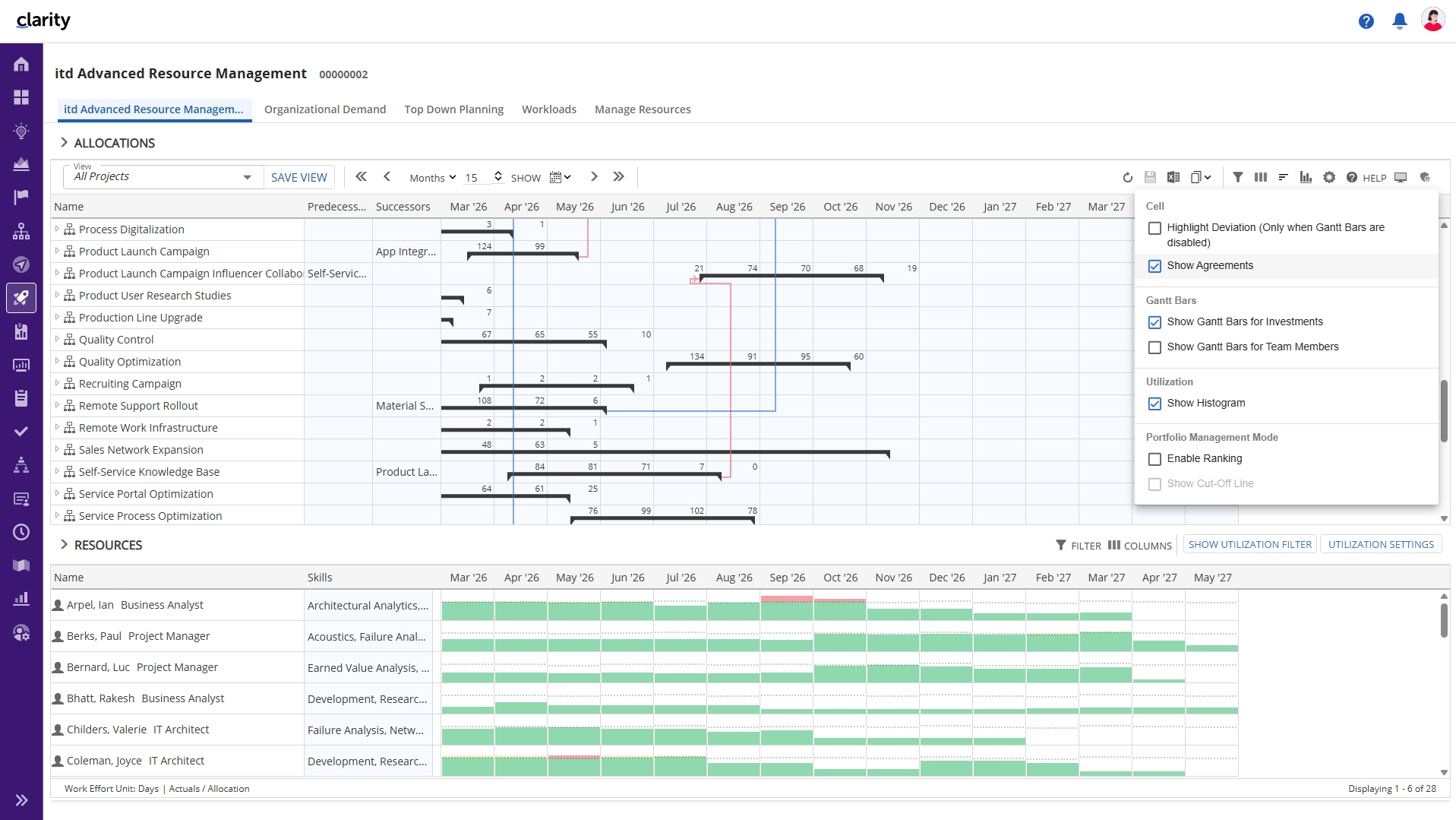
Task: Refresh the allocations grid
Action: click(1127, 177)
